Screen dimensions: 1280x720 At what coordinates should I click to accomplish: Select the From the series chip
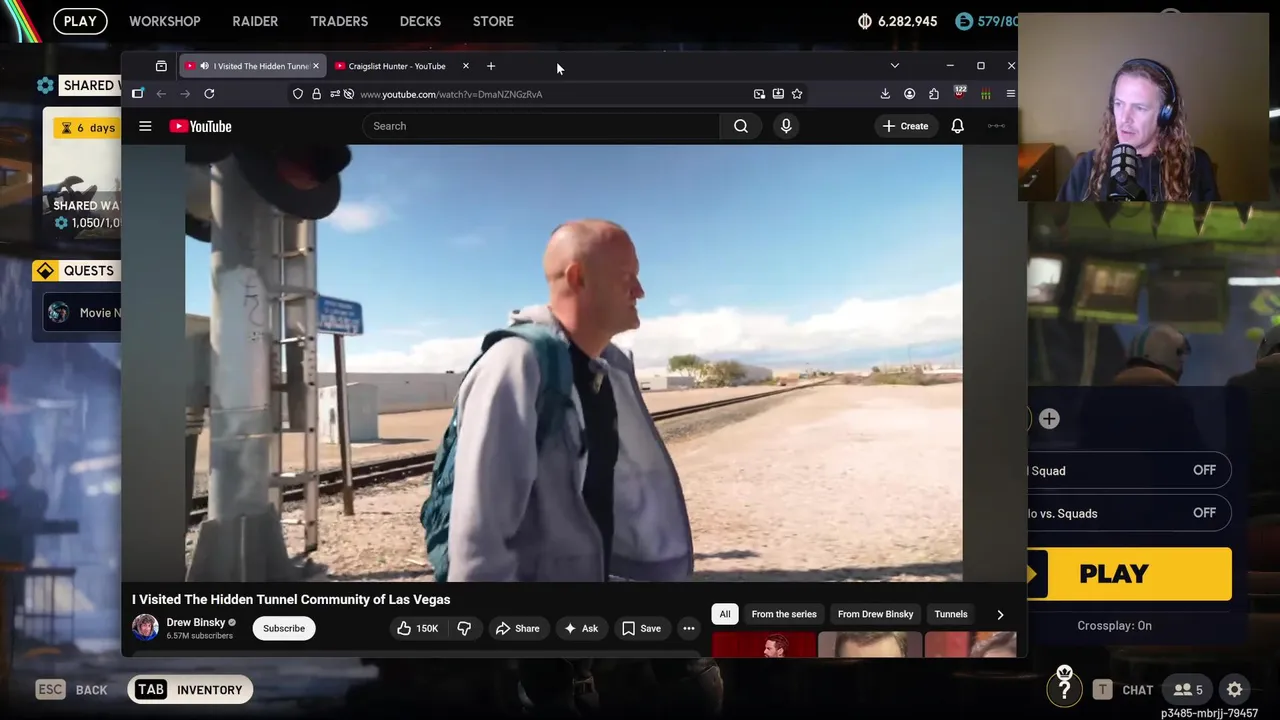(784, 614)
